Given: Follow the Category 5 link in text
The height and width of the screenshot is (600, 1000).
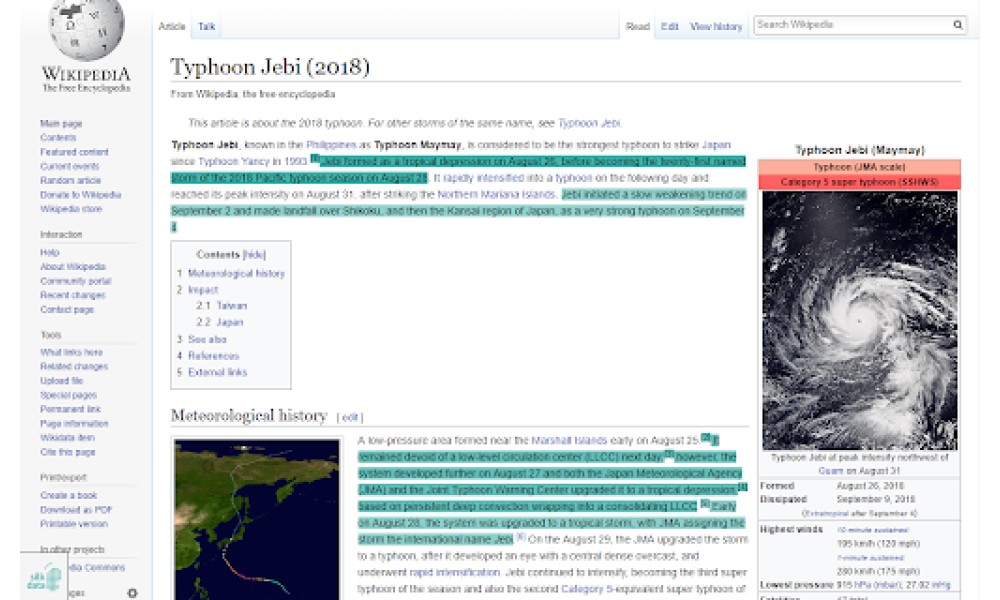Looking at the screenshot, I should 586,589.
